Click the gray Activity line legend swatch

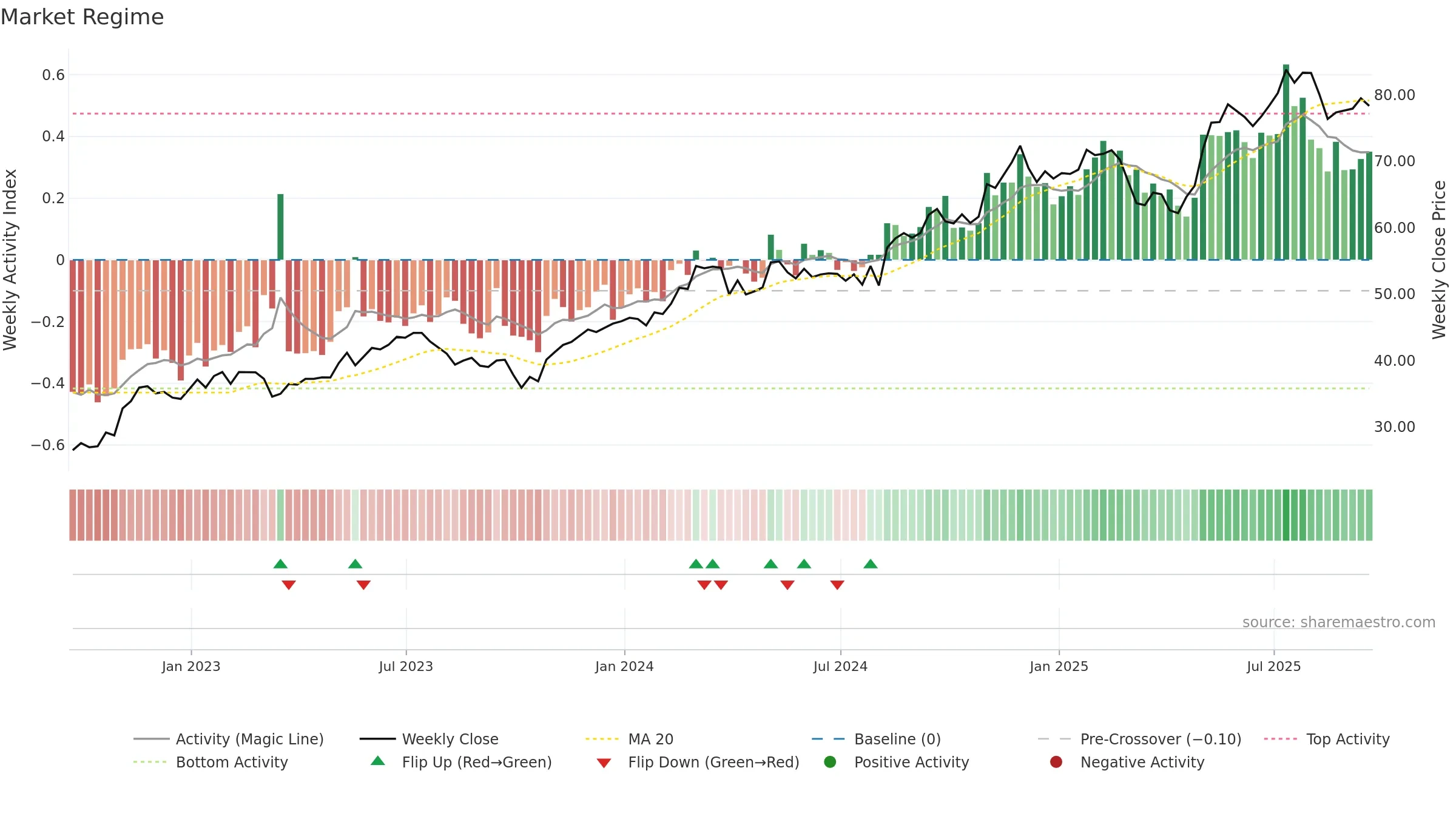[151, 739]
